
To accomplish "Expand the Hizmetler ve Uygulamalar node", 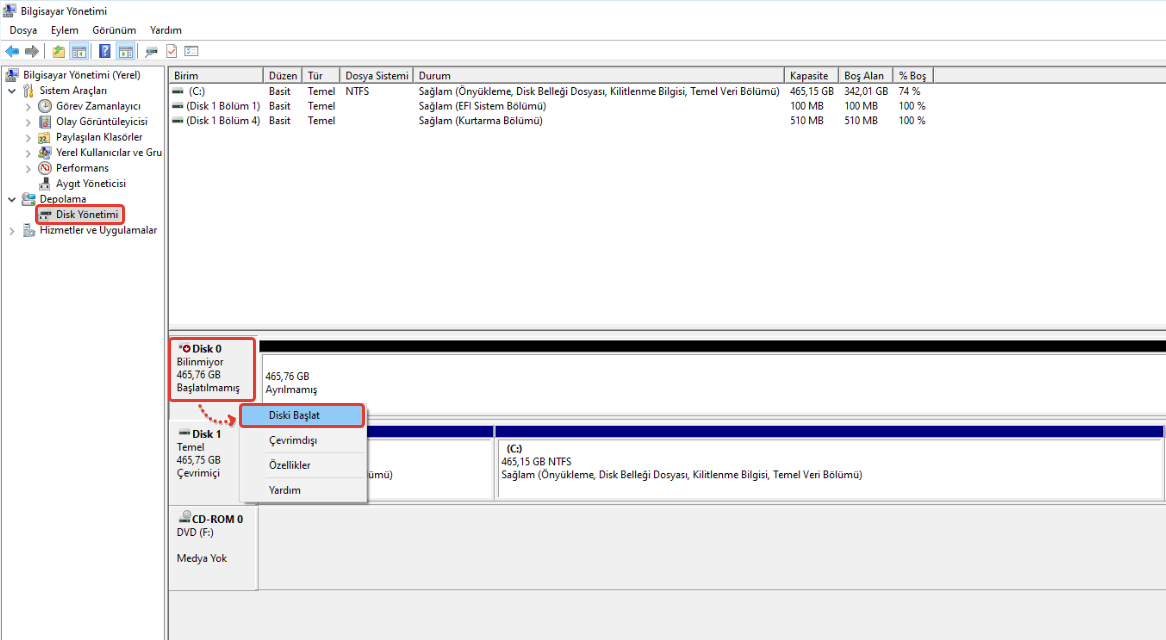I will (12, 231).
